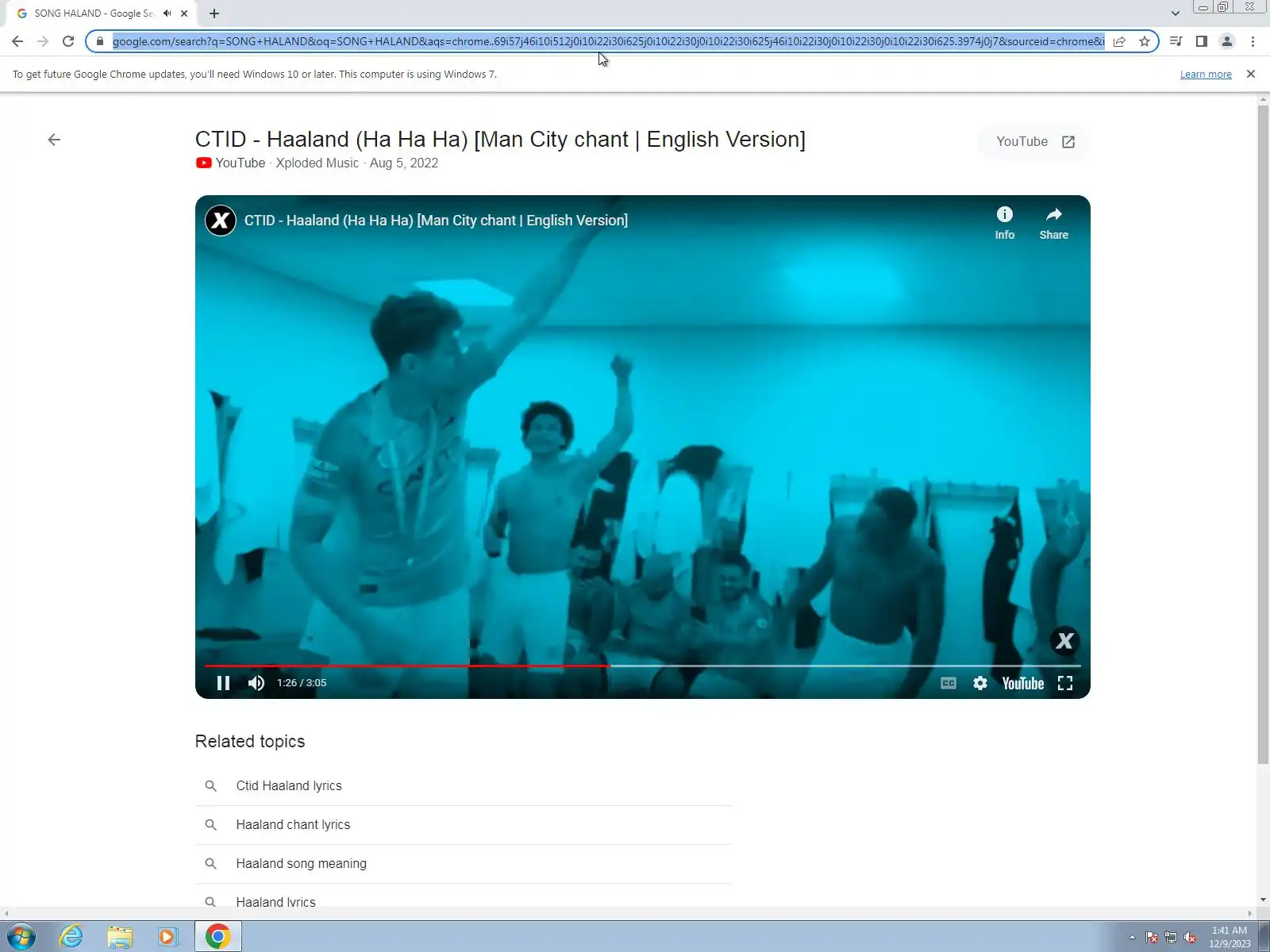
Task: Click the browser forward arrow
Action: (43, 41)
